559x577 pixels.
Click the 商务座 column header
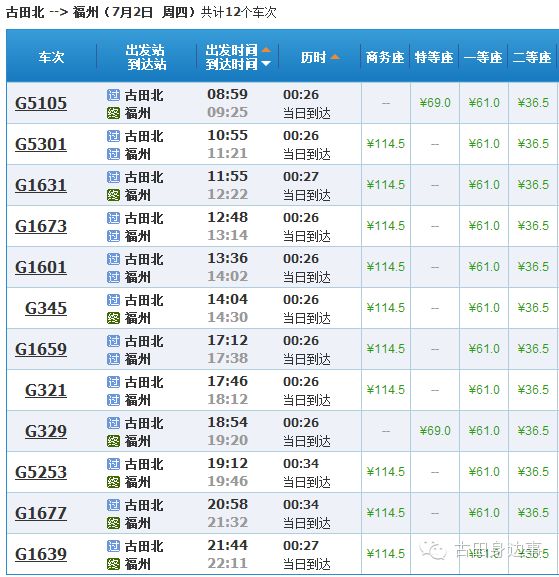tap(385, 57)
